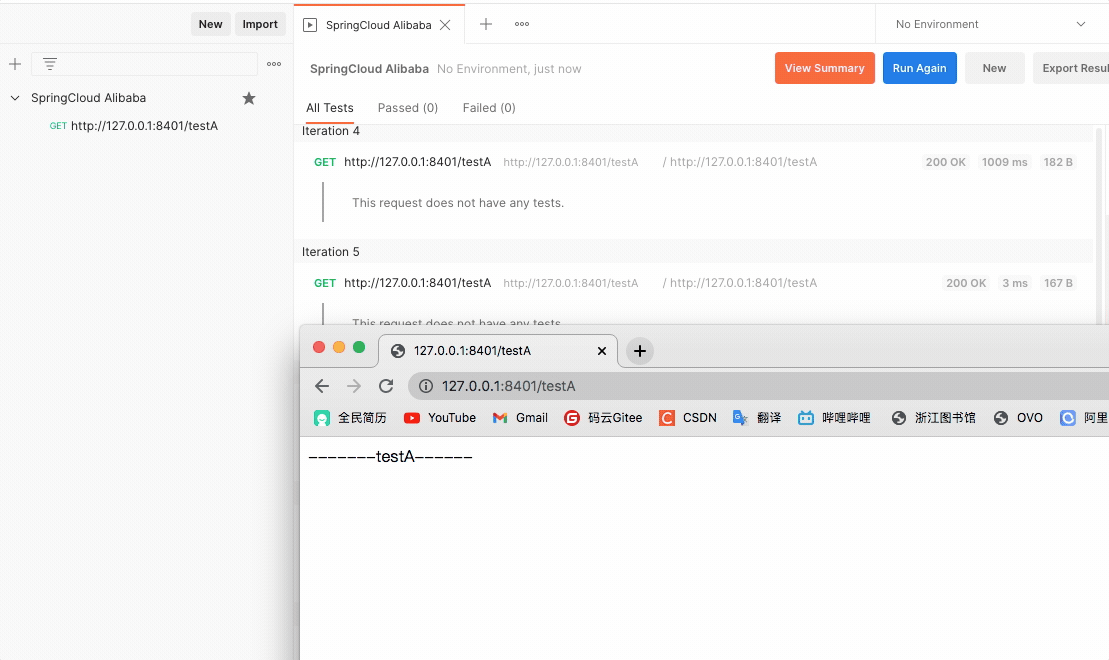The width and height of the screenshot is (1109, 660).
Task: Close the SpringCloud Alibaba runner tab
Action: tap(445, 25)
